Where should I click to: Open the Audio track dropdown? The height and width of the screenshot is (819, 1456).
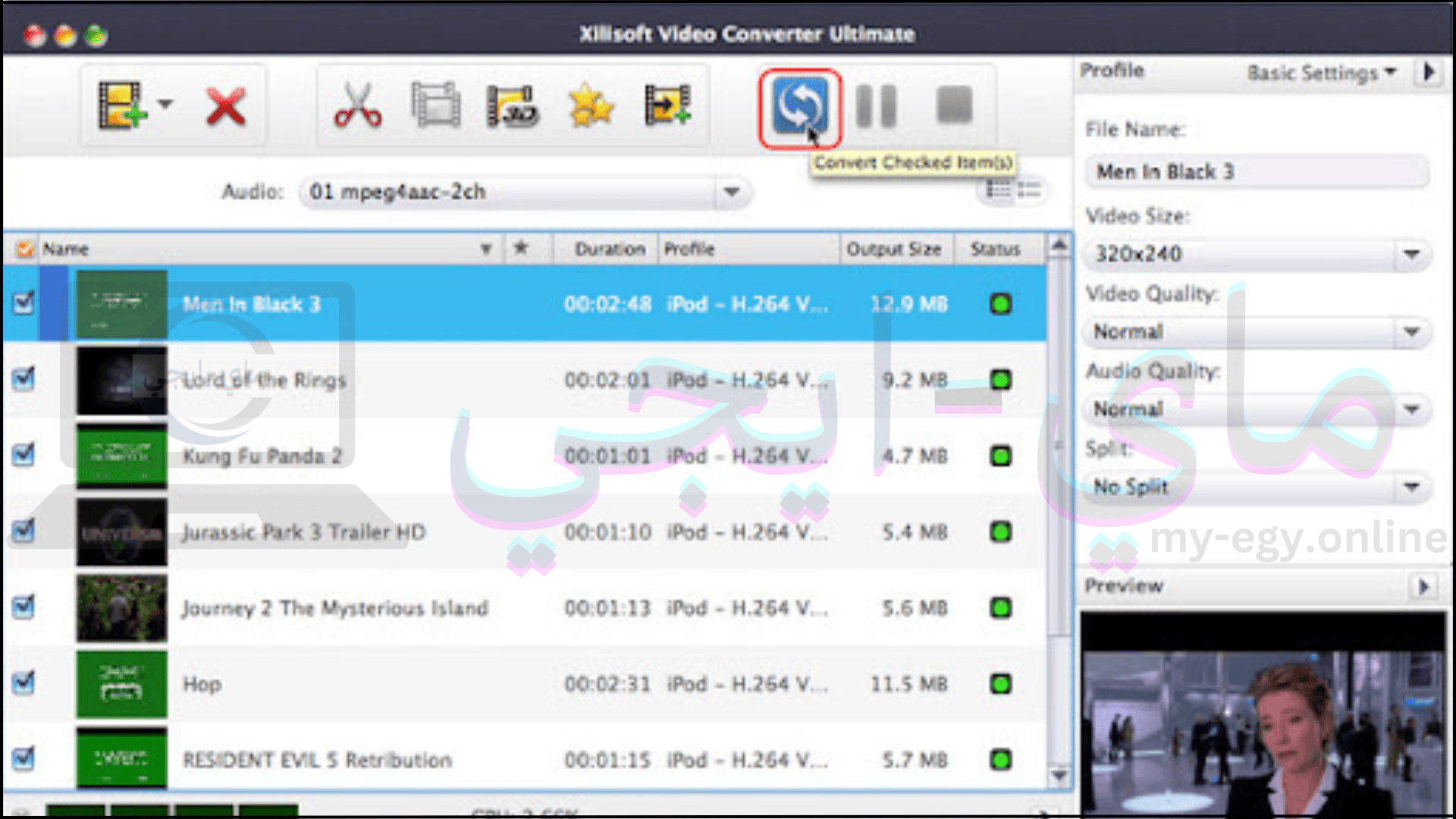(x=525, y=192)
